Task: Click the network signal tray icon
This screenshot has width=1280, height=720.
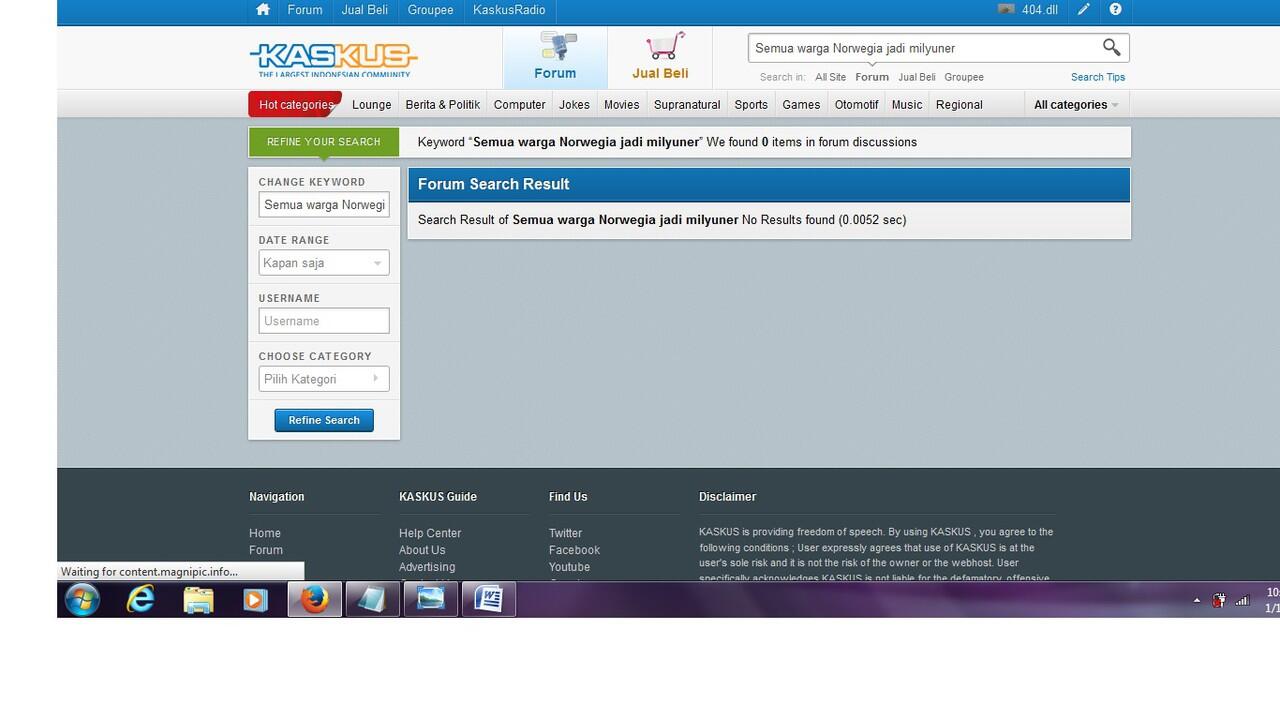Action: click(1242, 601)
